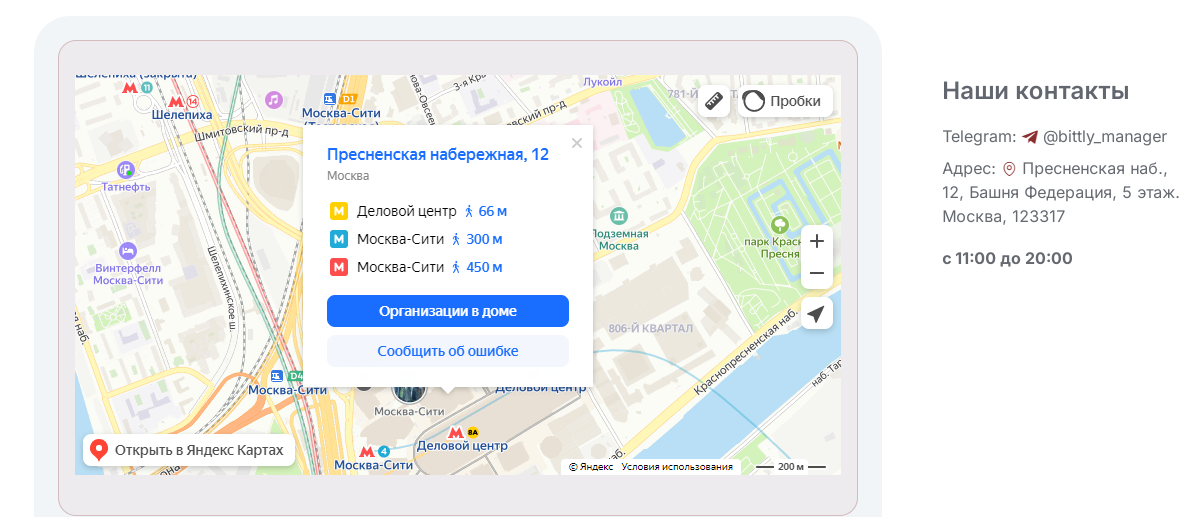Viewport: 1199px width, 517px height.
Task: Click the Подземная Москва museum icon
Action: 620,215
